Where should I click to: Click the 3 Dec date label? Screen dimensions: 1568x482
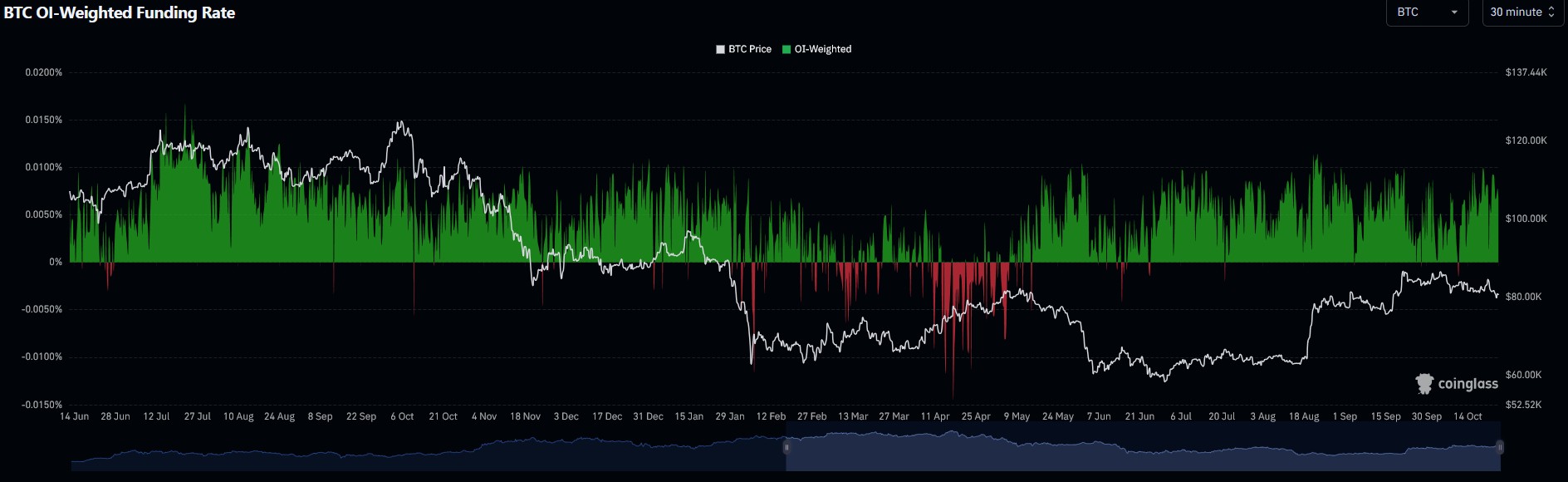[566, 416]
